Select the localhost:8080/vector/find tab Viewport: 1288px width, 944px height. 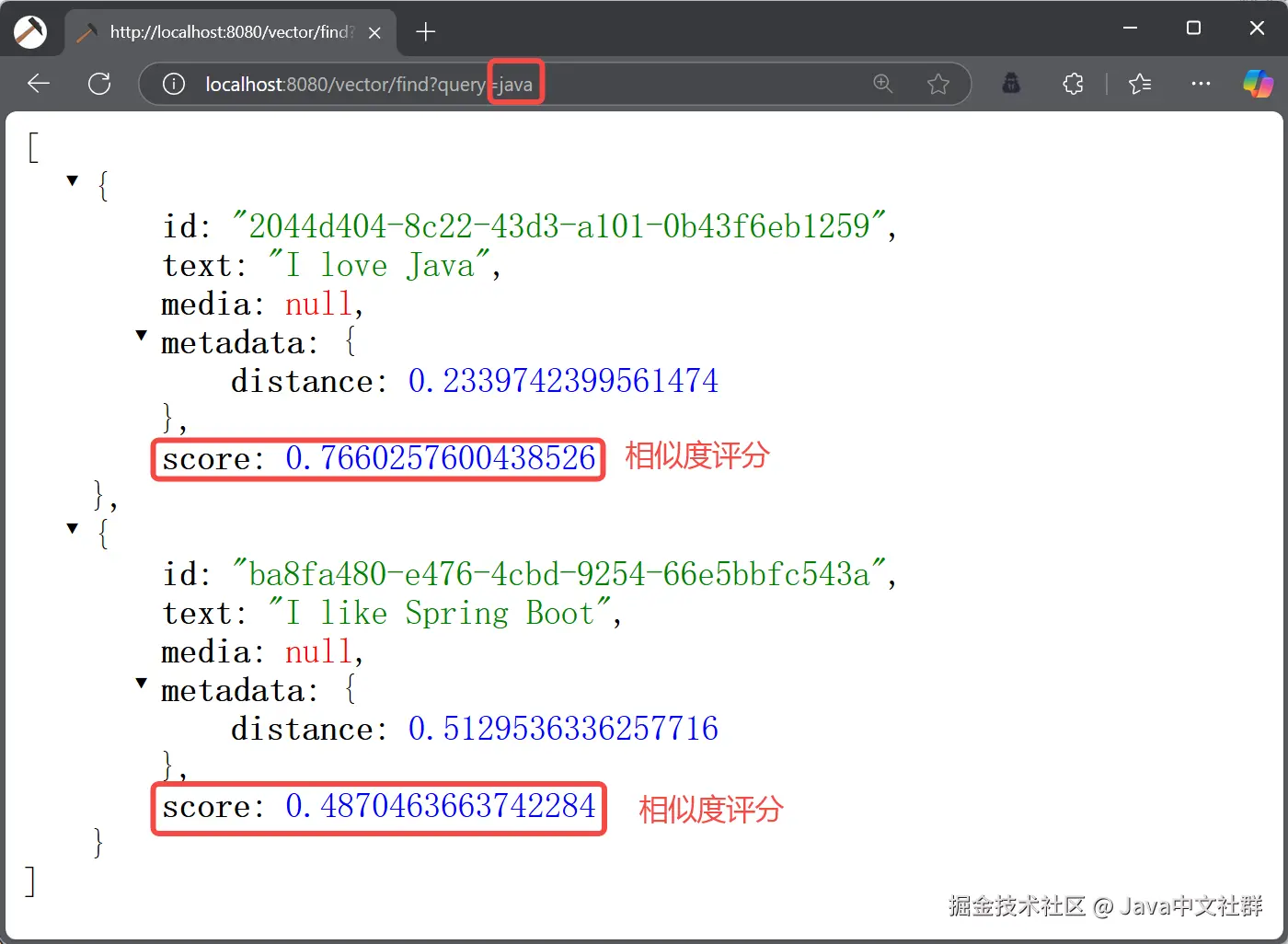click(x=230, y=32)
